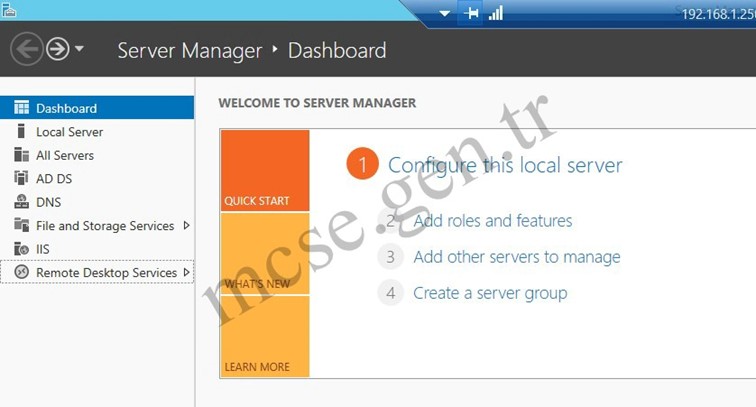Open the WHAT'S NEW tile
This screenshot has width=756, height=407.
(265, 254)
